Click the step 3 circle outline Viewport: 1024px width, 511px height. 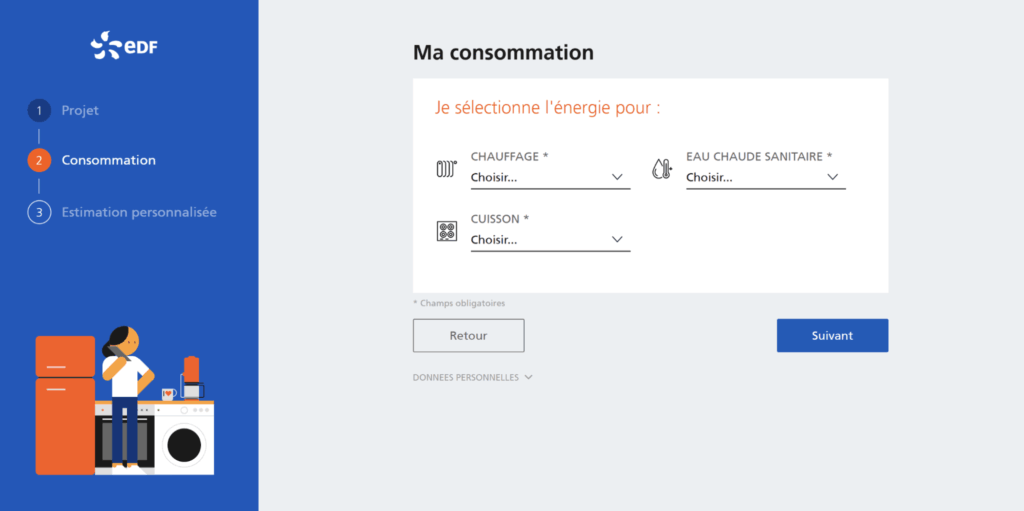[x=39, y=212]
